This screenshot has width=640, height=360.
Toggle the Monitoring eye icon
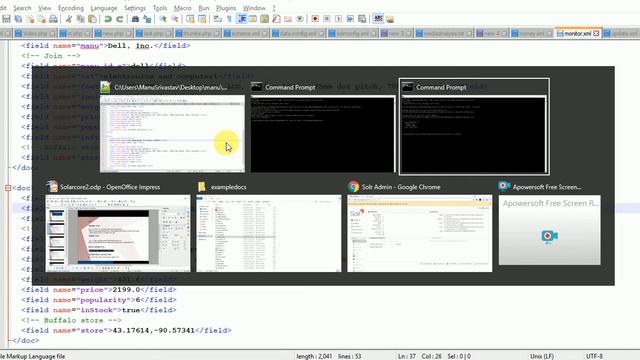pos(300,19)
